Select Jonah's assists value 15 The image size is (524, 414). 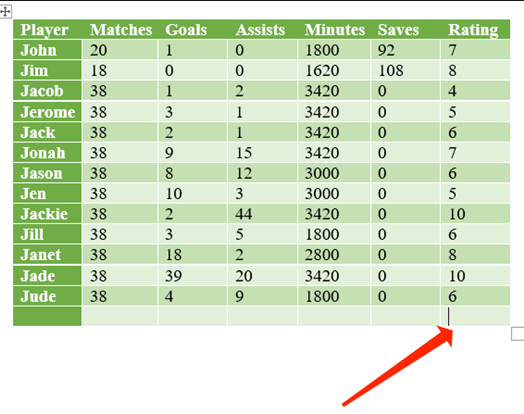click(x=243, y=153)
